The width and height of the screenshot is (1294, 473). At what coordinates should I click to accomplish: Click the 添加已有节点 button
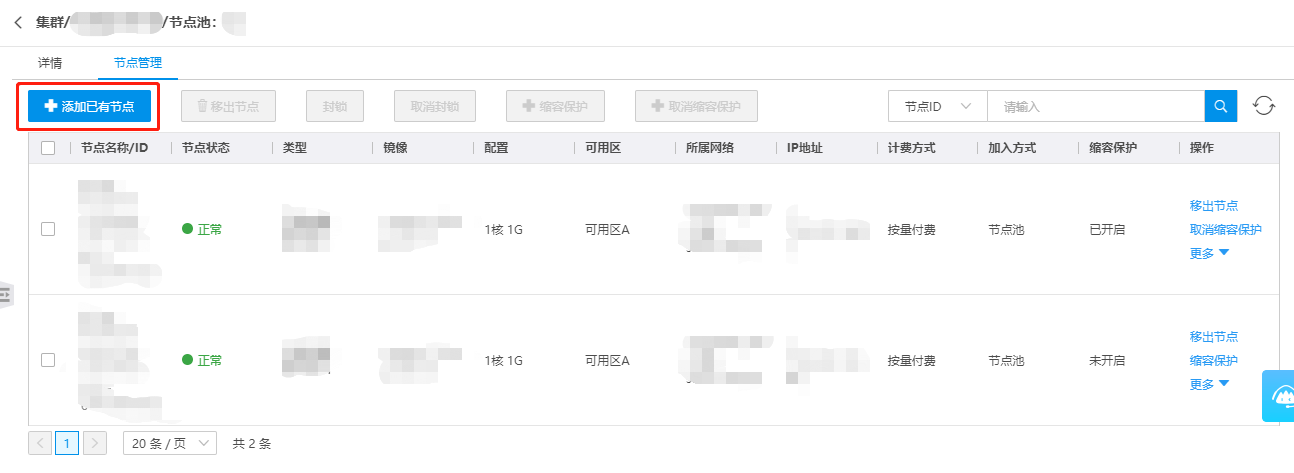(x=89, y=106)
